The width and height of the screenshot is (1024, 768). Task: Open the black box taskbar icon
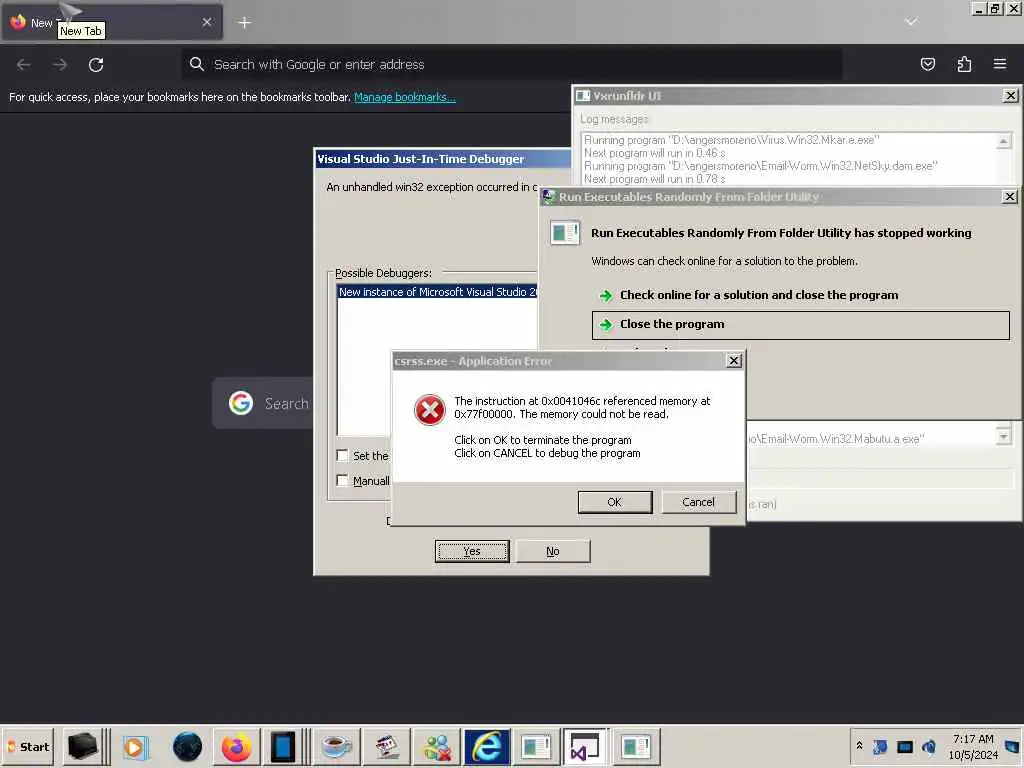[82, 746]
